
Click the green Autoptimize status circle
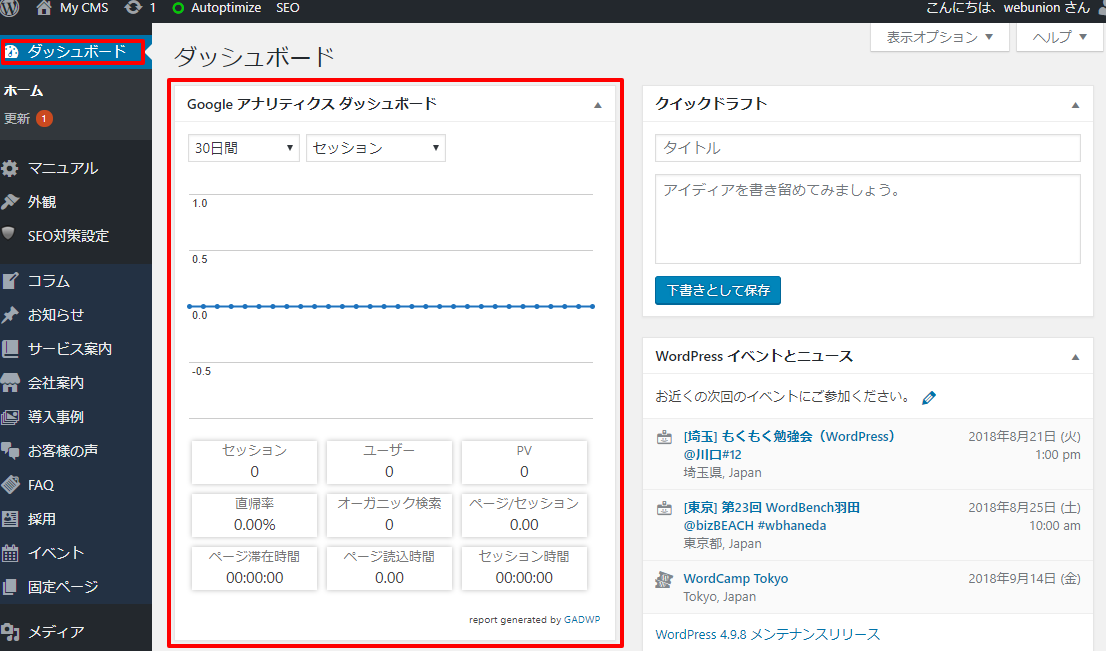(178, 8)
